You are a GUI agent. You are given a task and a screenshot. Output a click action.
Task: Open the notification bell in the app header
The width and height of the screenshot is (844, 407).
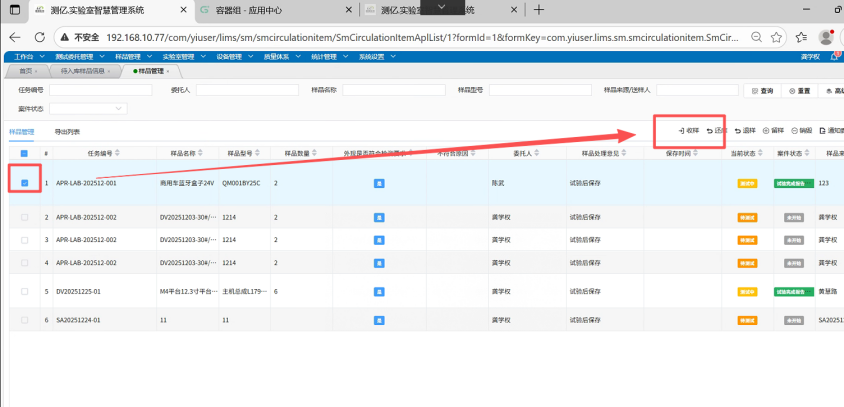click(834, 57)
